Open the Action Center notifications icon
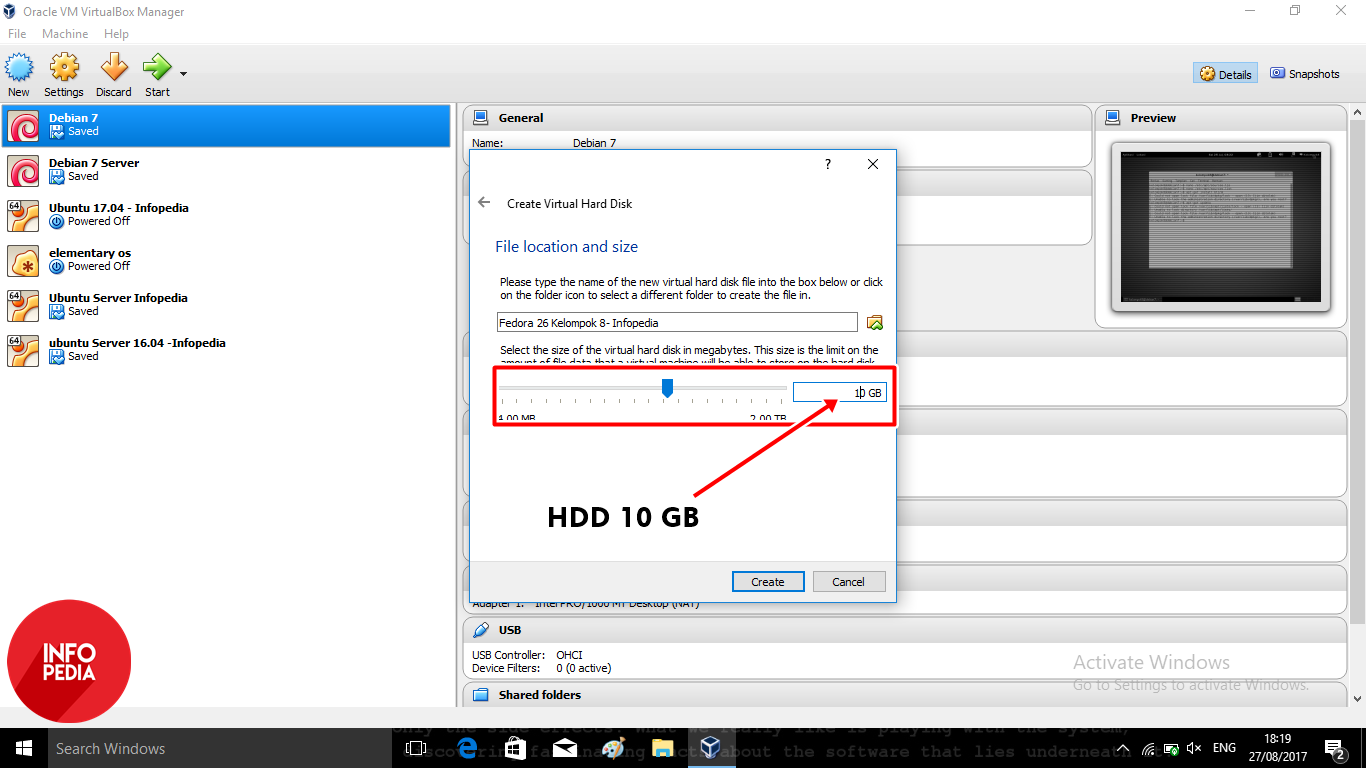The image size is (1366, 768). click(x=1334, y=748)
